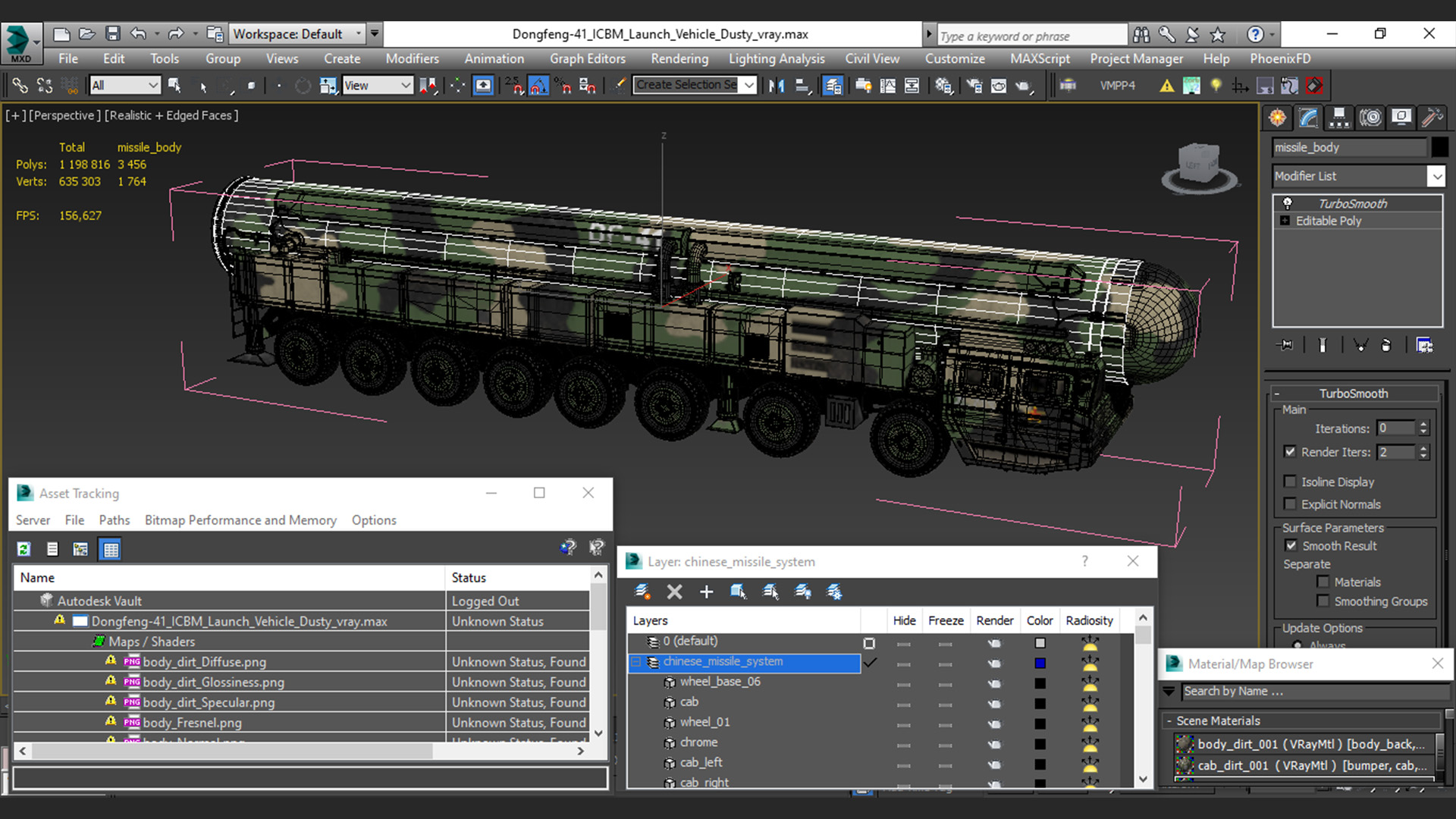The image size is (1456, 819).
Task: Click Table View icon in Asset Tracking
Action: point(111,549)
